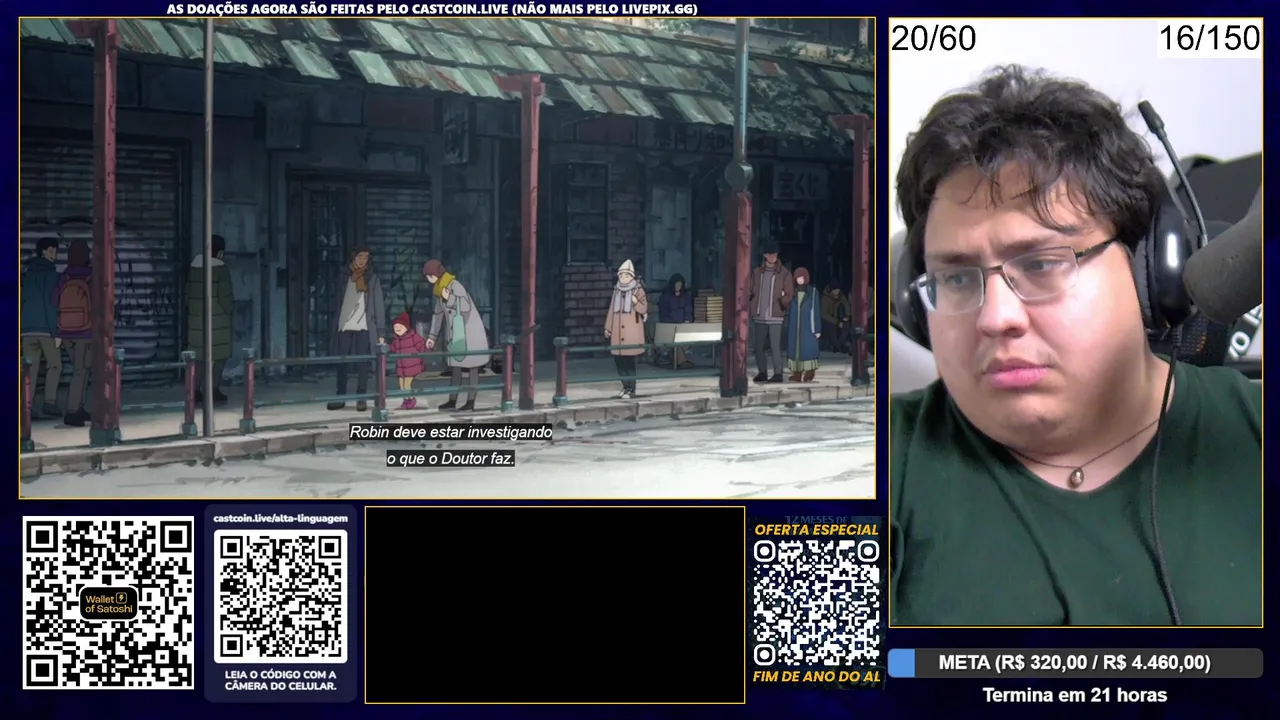Screen dimensions: 1280x720
Task: Click the 'FIM DE ANO DO AL' label
Action: click(816, 677)
